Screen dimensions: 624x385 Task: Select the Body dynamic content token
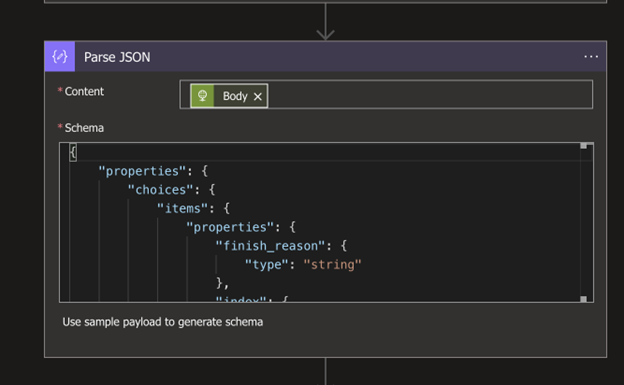(x=229, y=96)
